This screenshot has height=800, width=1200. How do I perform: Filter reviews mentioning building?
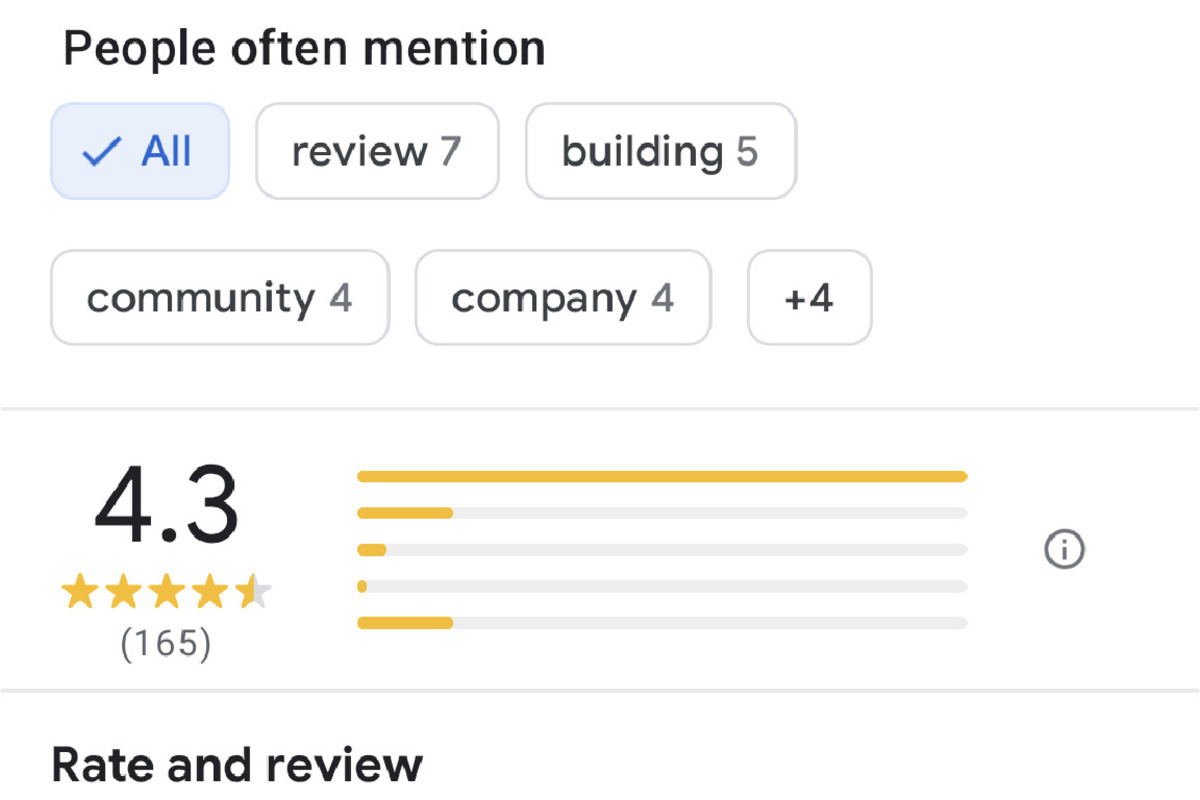pos(661,151)
